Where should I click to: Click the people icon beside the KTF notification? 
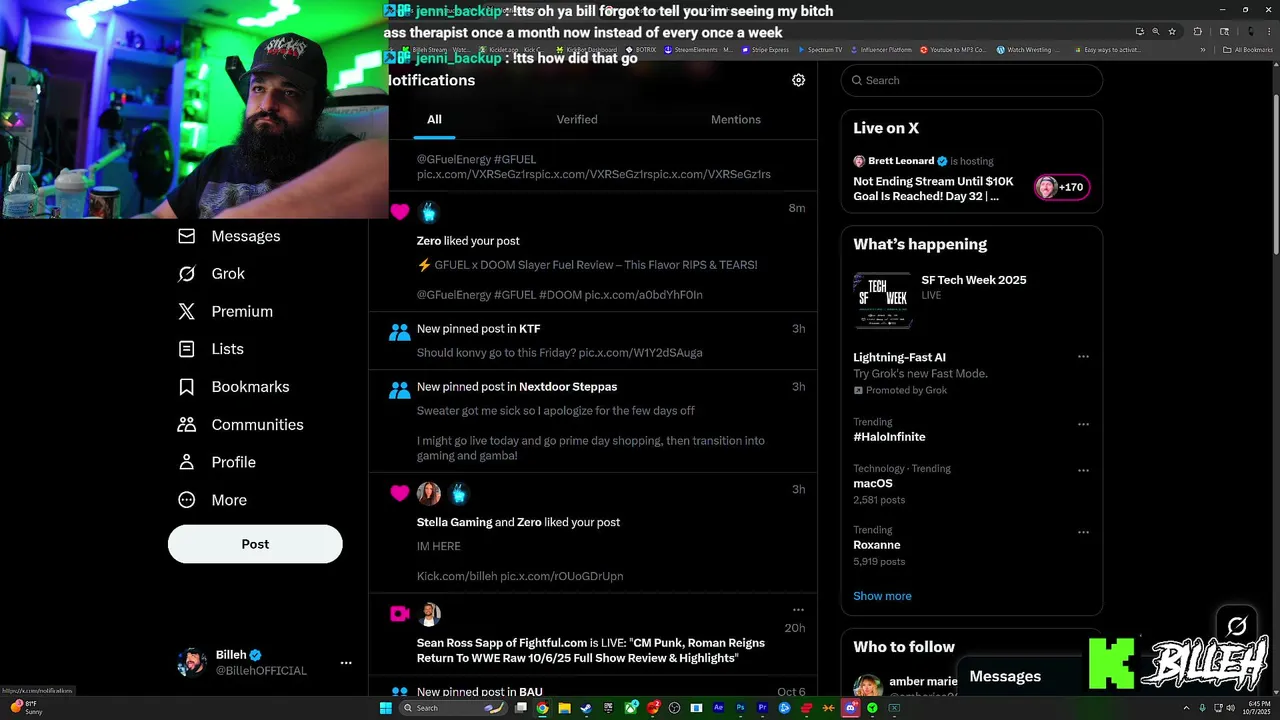[x=399, y=331]
